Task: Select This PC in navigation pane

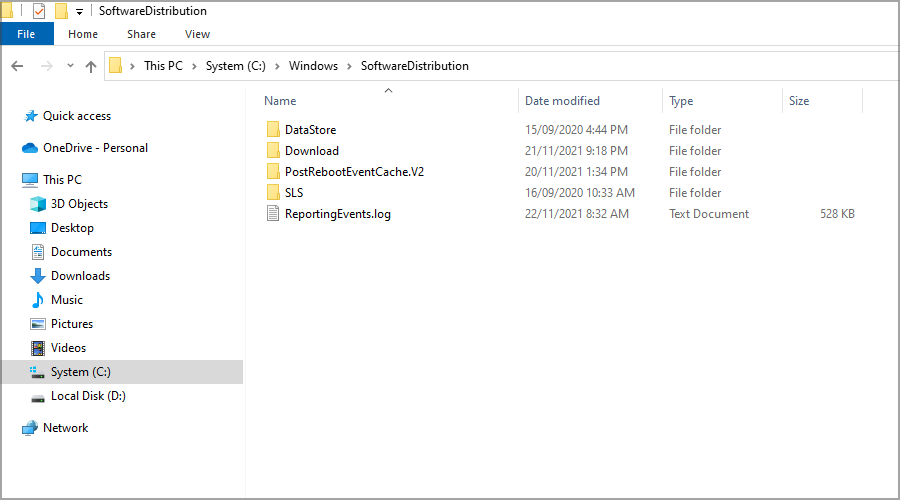Action: pyautogui.click(x=62, y=180)
